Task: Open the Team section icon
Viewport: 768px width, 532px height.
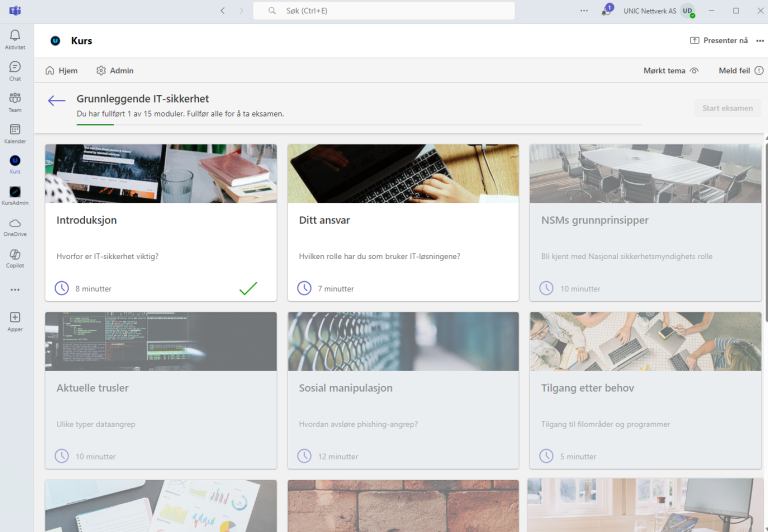Action: tap(15, 101)
